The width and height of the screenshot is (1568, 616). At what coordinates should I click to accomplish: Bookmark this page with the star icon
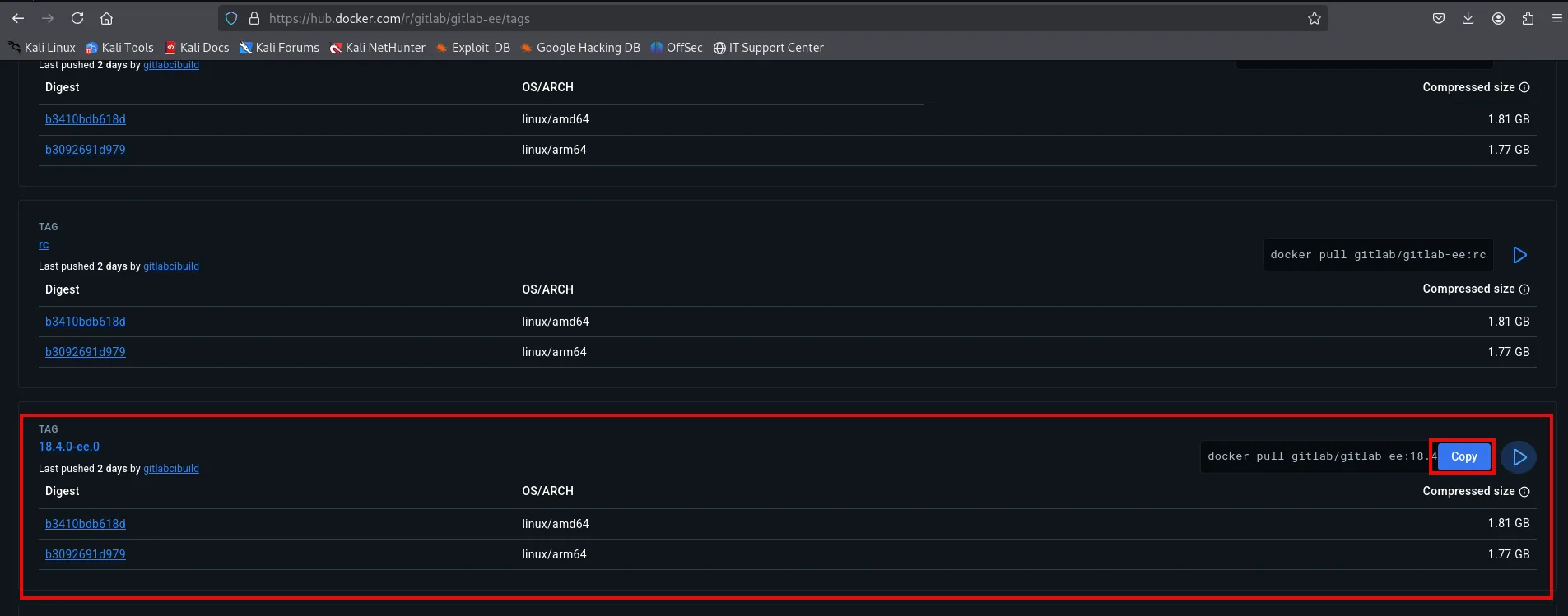pyautogui.click(x=1314, y=18)
